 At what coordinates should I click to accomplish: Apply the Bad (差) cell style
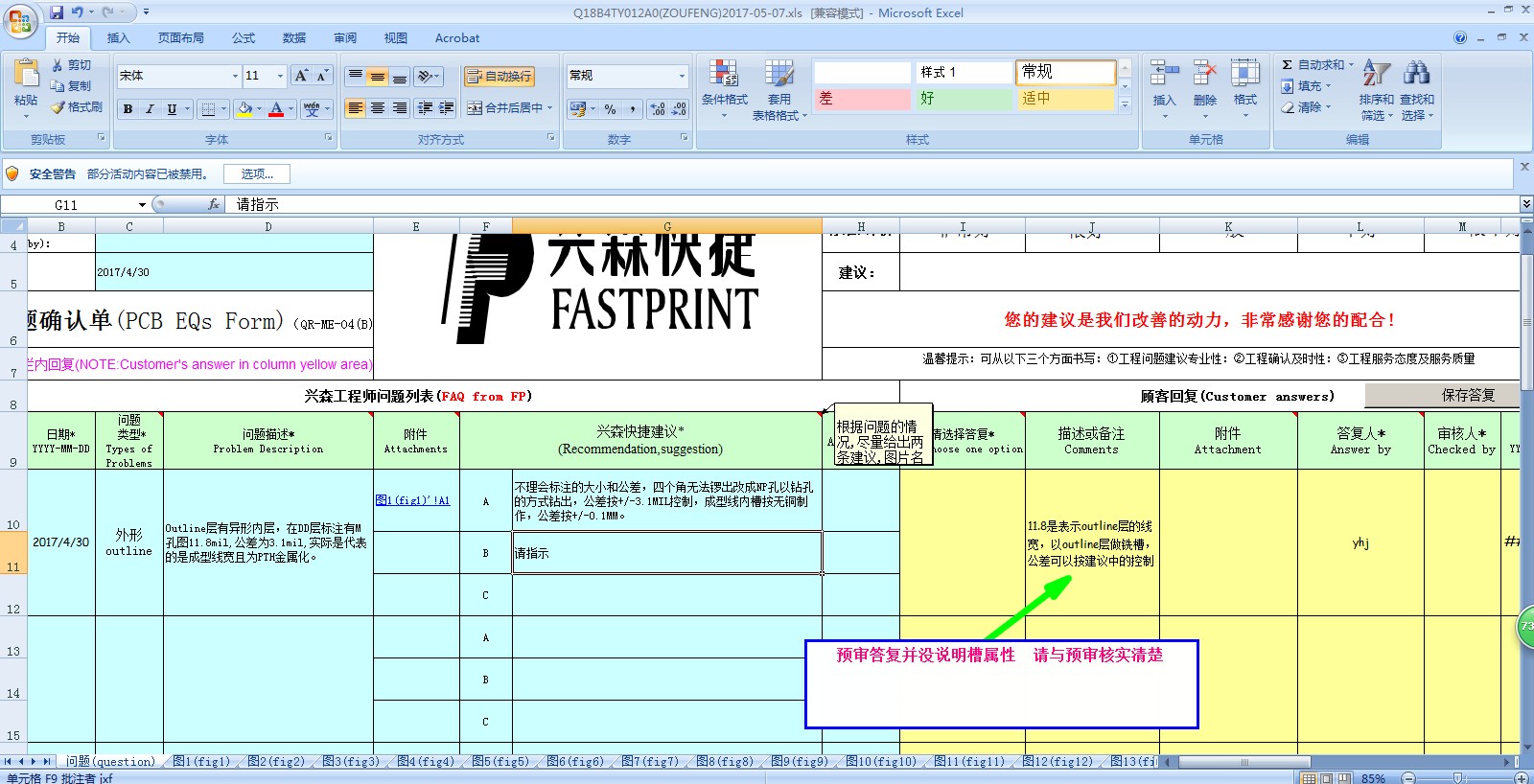click(x=862, y=99)
